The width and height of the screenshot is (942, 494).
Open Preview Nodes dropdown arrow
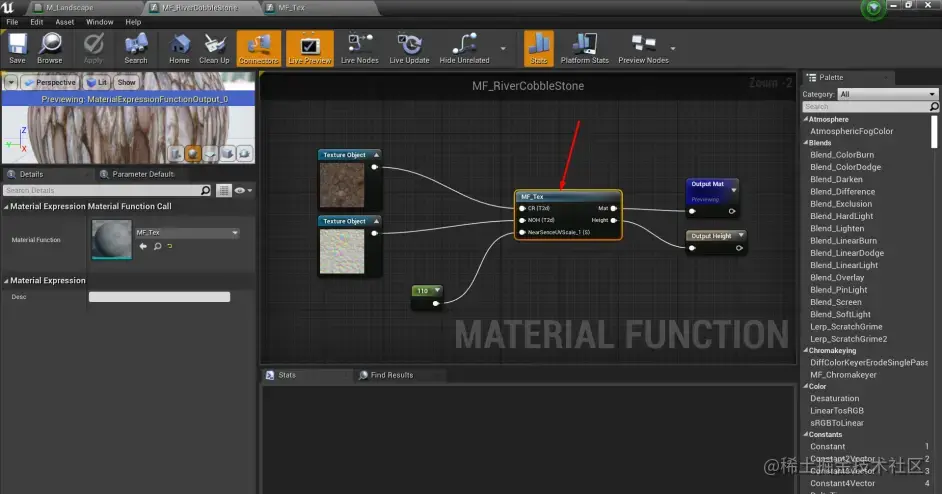coord(673,49)
